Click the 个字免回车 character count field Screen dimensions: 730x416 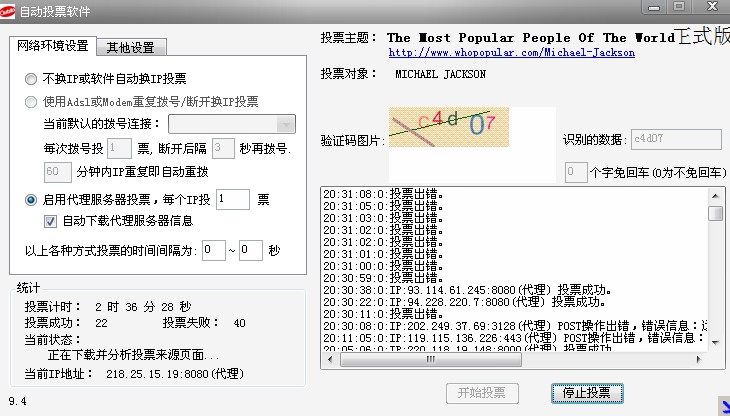(576, 172)
